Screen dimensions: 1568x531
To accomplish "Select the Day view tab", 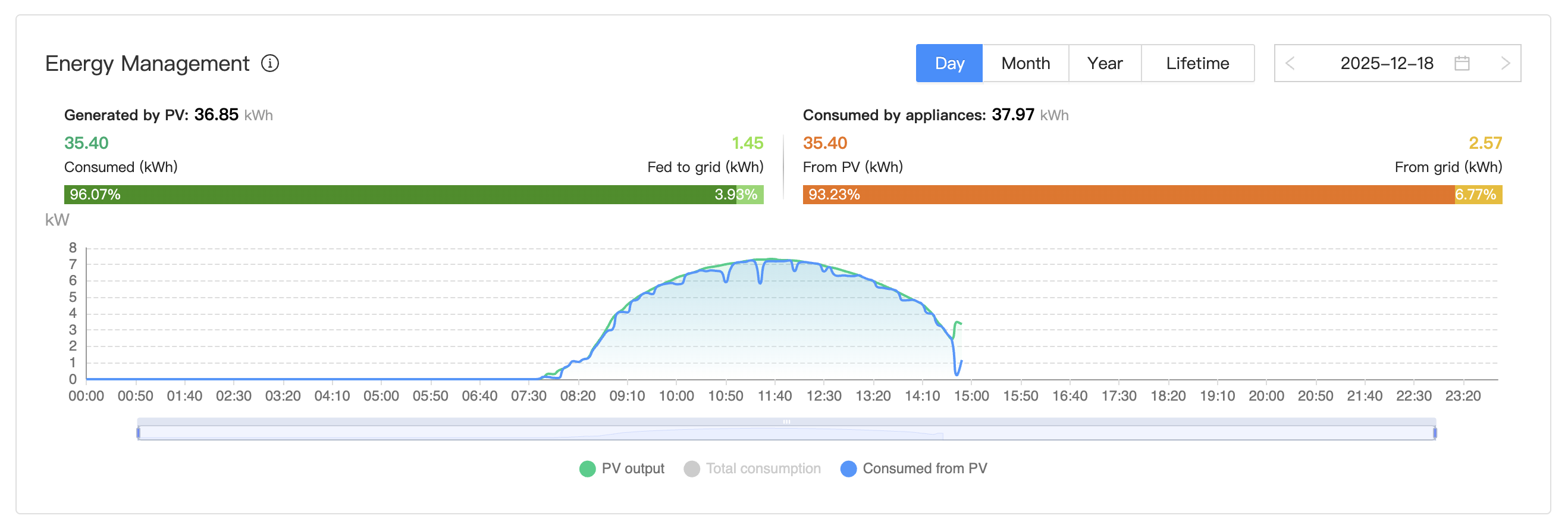I will (948, 63).
